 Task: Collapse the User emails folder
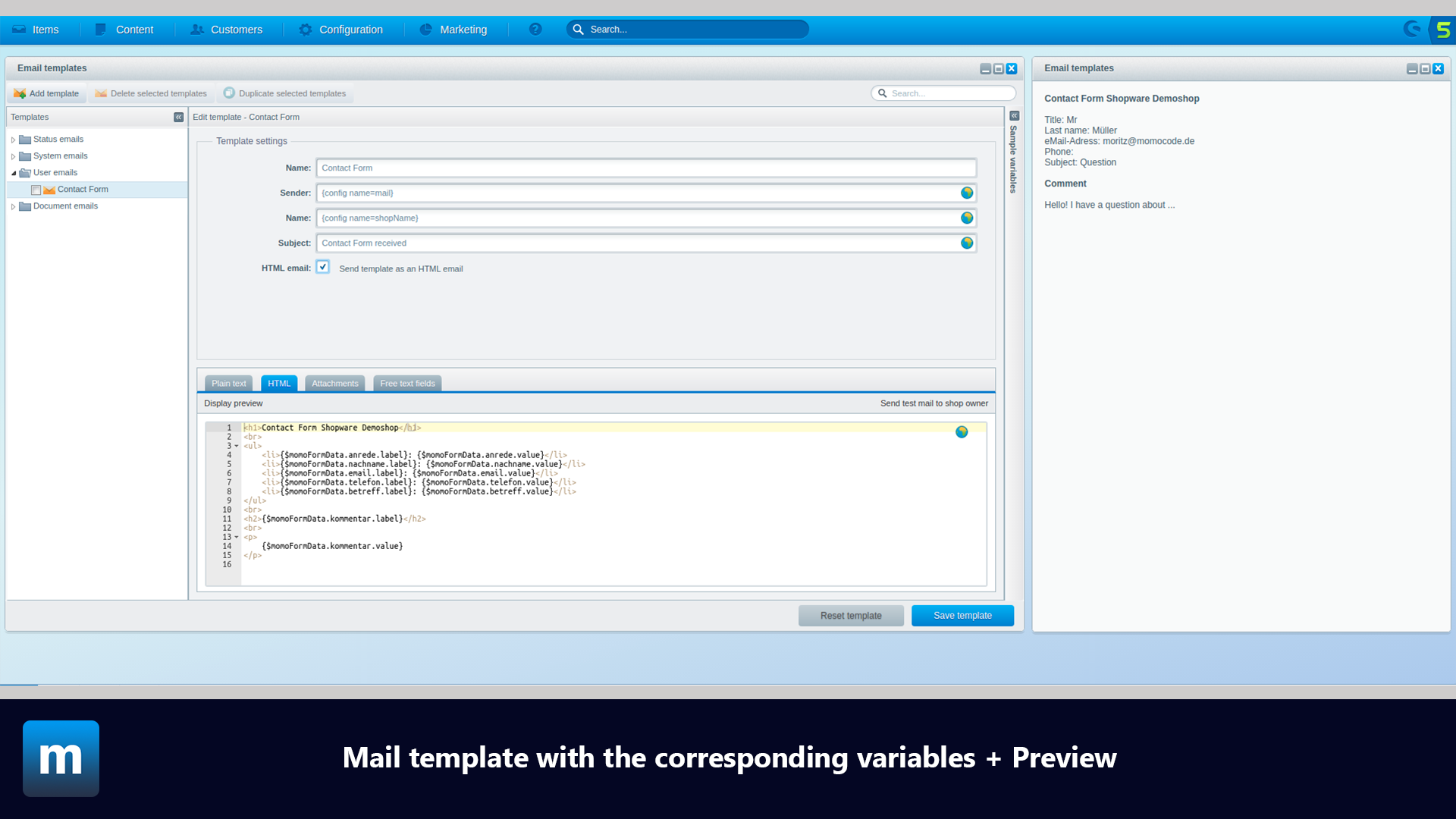coord(13,173)
